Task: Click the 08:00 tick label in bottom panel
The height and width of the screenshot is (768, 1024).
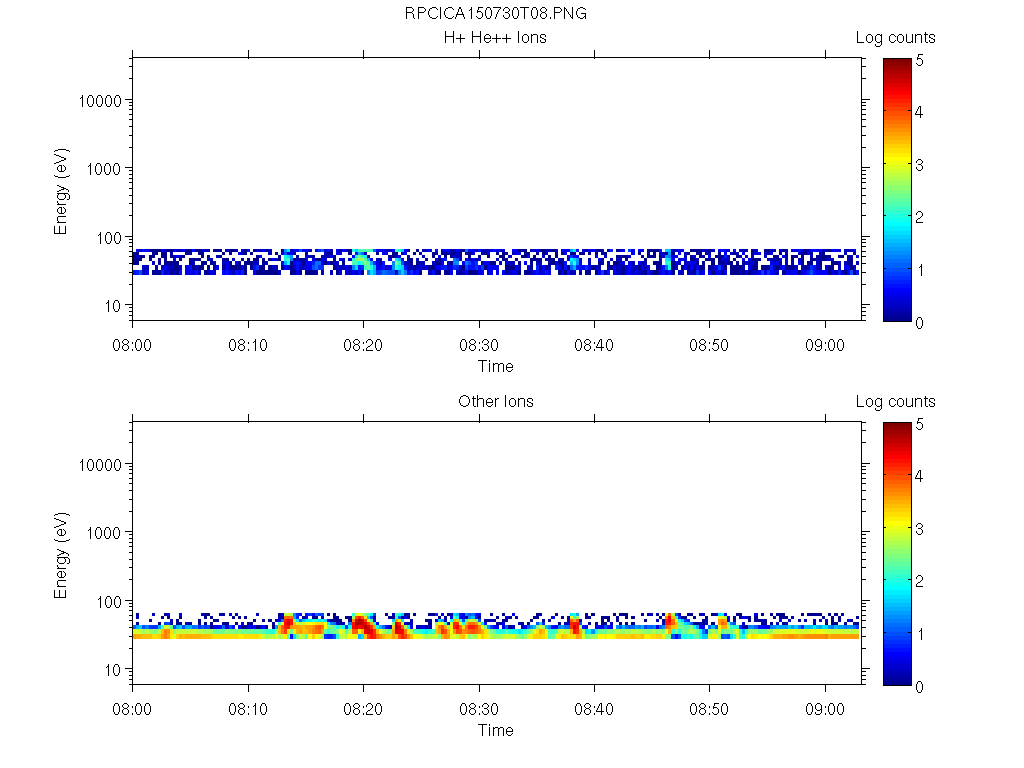Action: coord(132,709)
